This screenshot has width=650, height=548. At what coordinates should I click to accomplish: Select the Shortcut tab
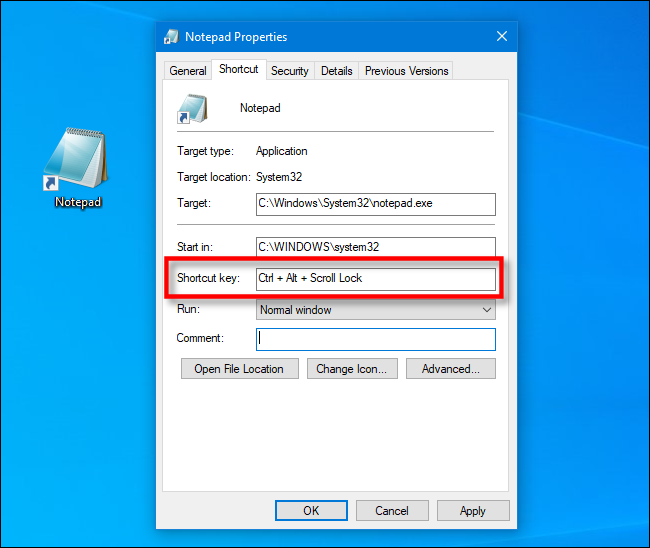point(239,70)
